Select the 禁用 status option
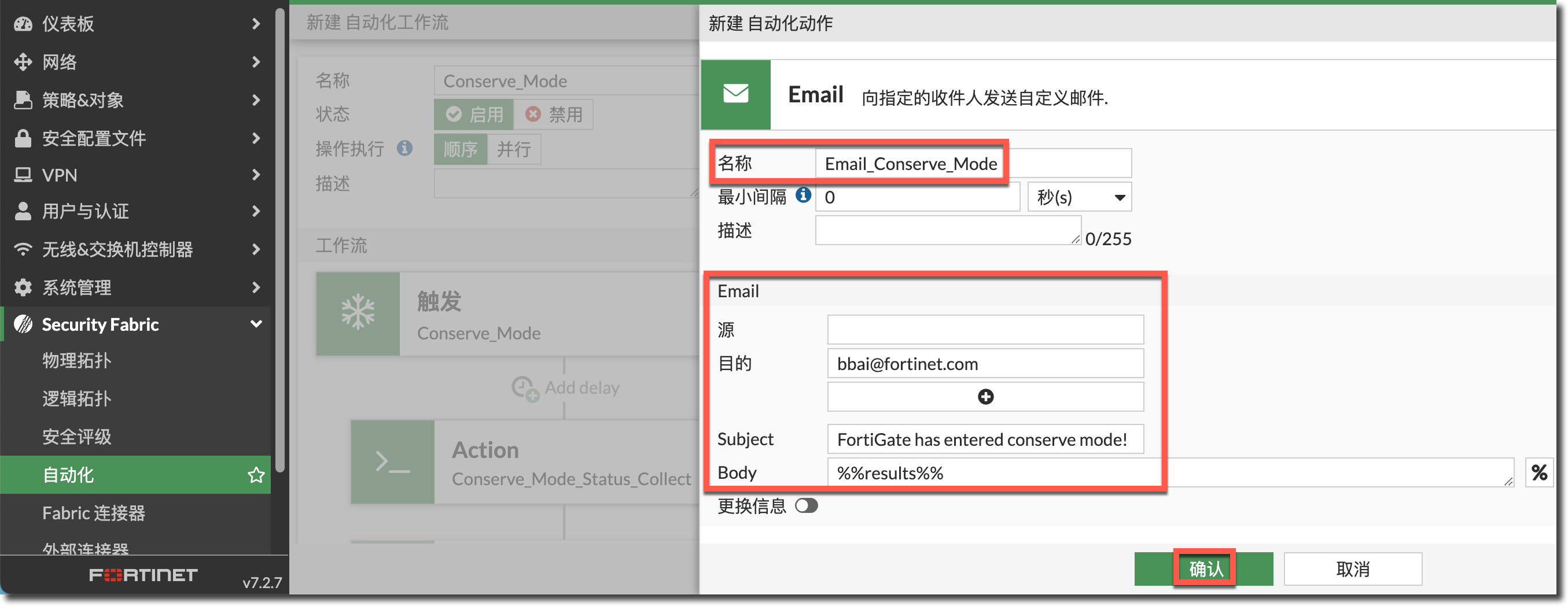This screenshot has width=1568, height=606. (553, 114)
